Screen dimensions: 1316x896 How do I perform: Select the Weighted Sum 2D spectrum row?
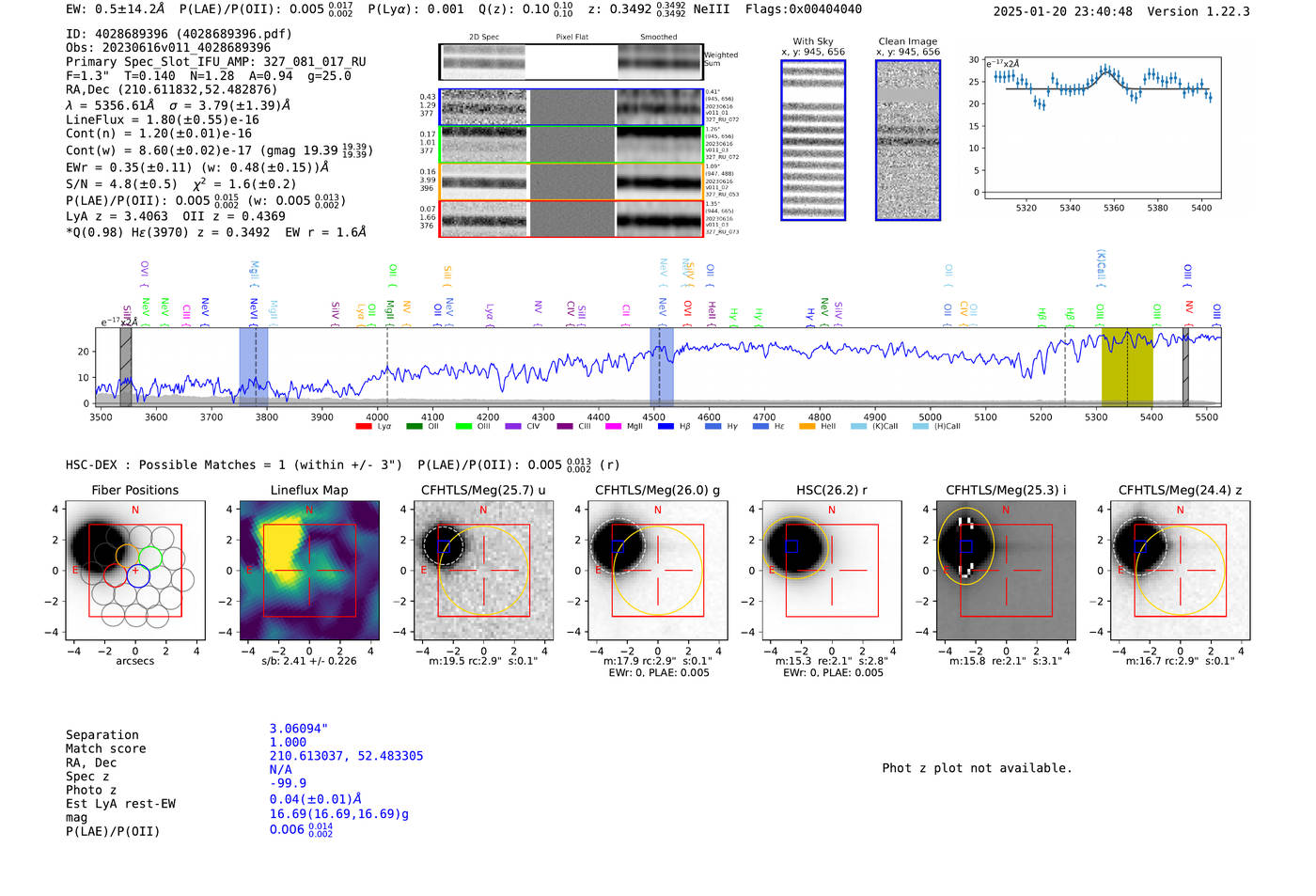571,62
